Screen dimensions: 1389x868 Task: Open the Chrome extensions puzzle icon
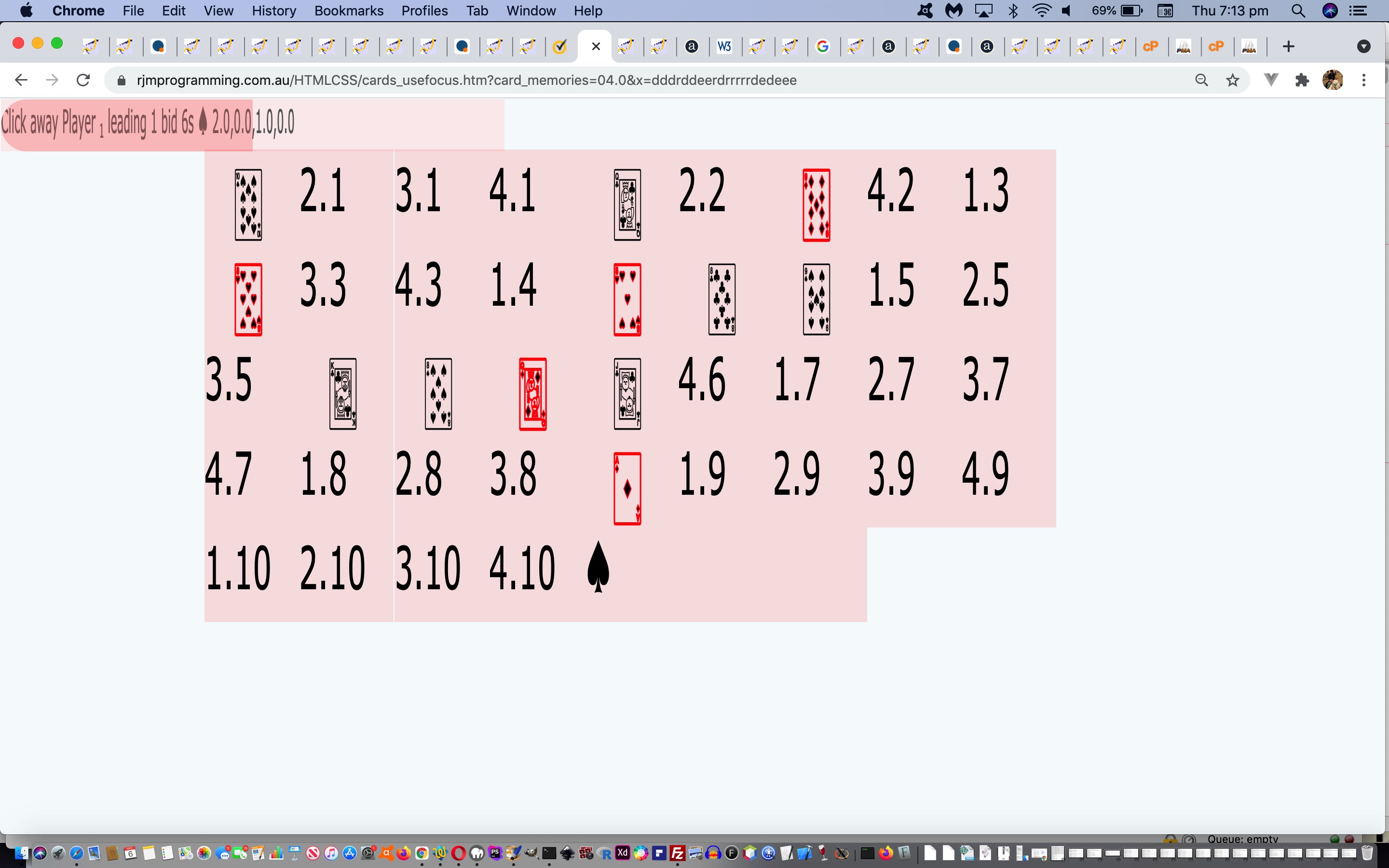point(1302,81)
